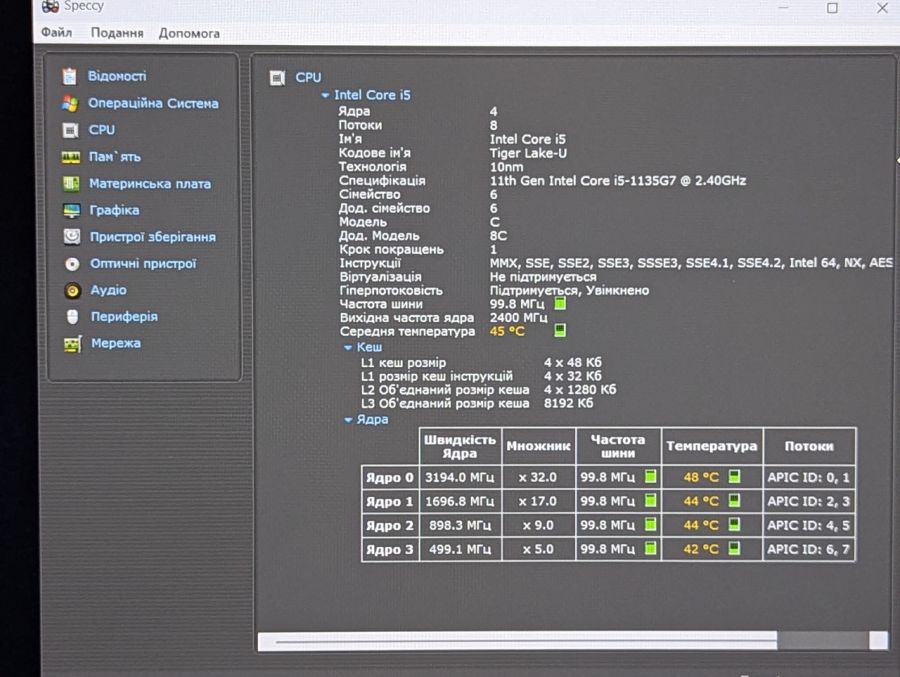This screenshot has height=677, width=900.
Task: Collapse the Кеш section arrow
Action: 348,347
